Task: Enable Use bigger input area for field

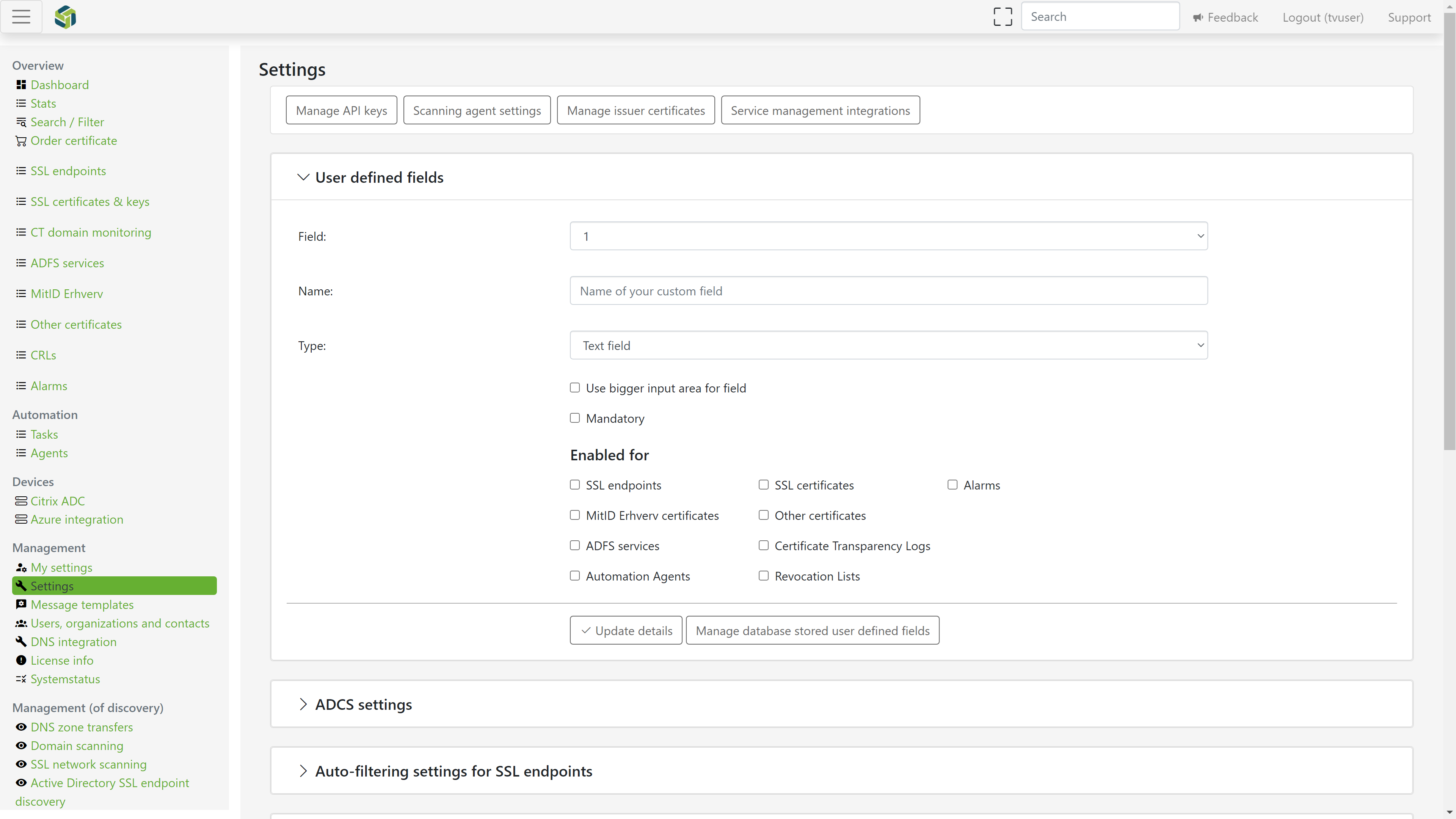Action: [x=575, y=388]
